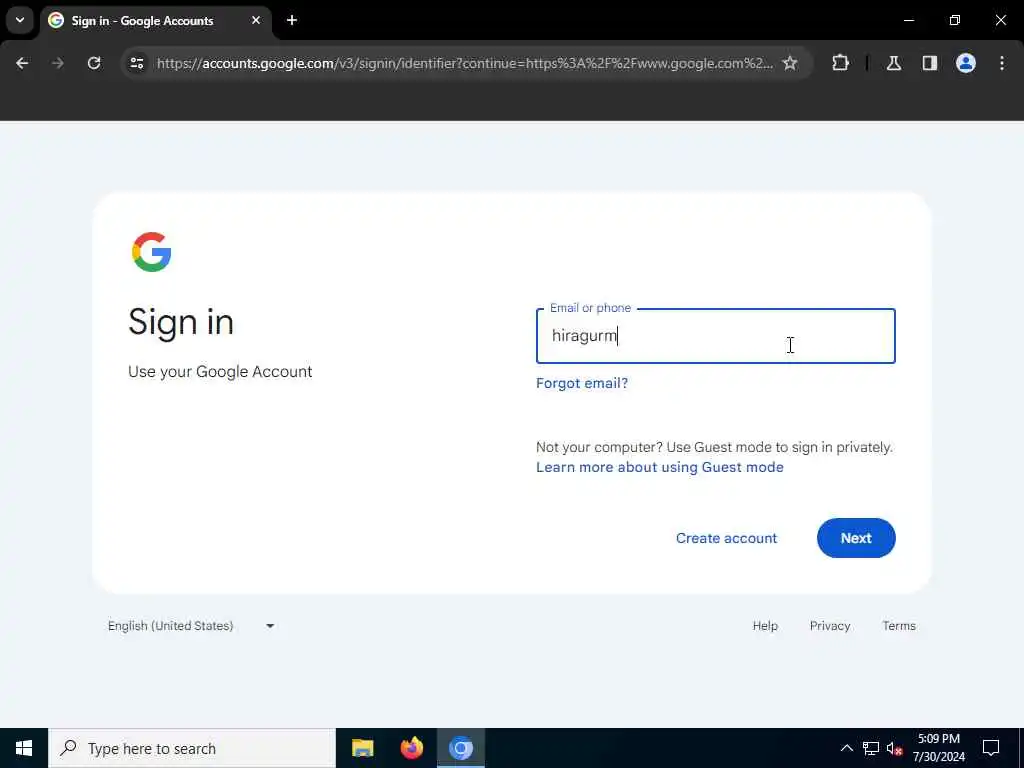Open Learn more about using Guest mode
This screenshot has width=1024, height=768.
[660, 468]
